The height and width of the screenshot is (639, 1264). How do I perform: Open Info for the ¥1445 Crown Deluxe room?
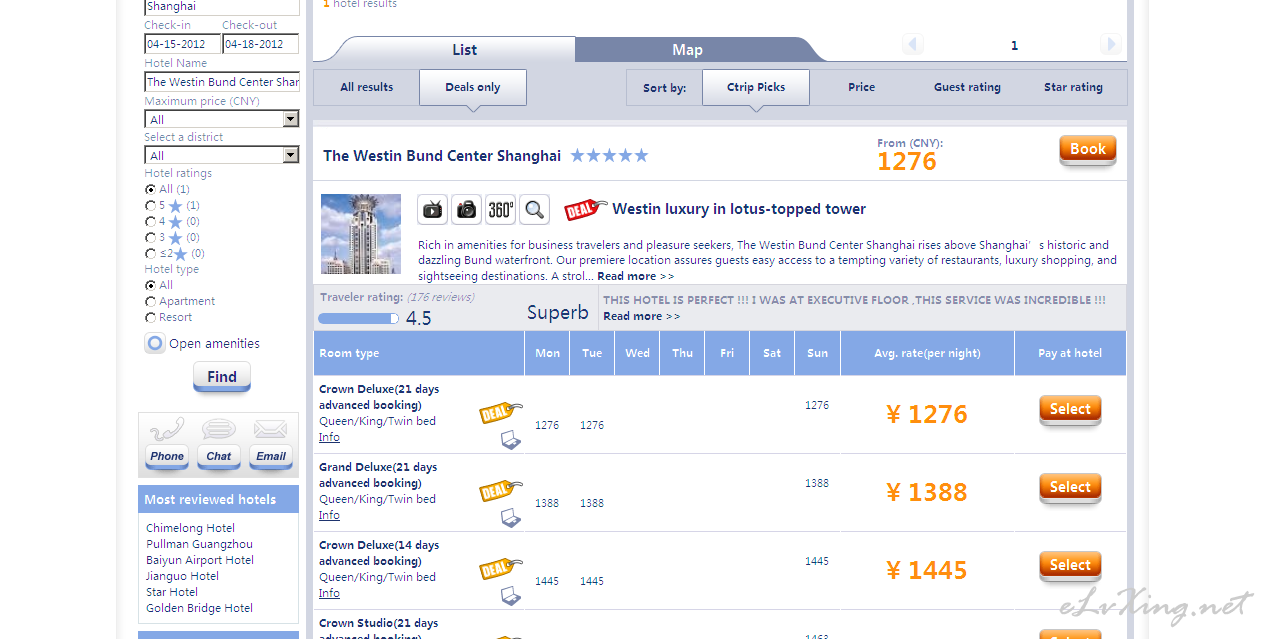[x=329, y=593]
